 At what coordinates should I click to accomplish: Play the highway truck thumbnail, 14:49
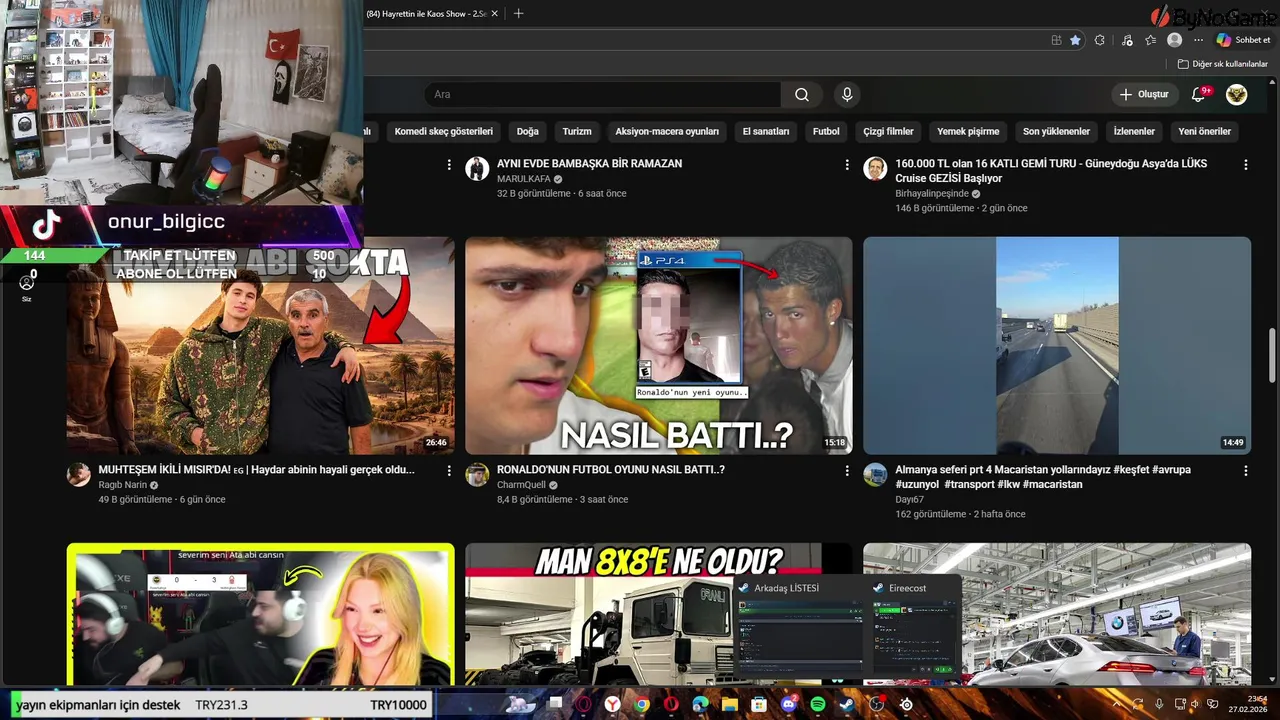coord(1057,346)
